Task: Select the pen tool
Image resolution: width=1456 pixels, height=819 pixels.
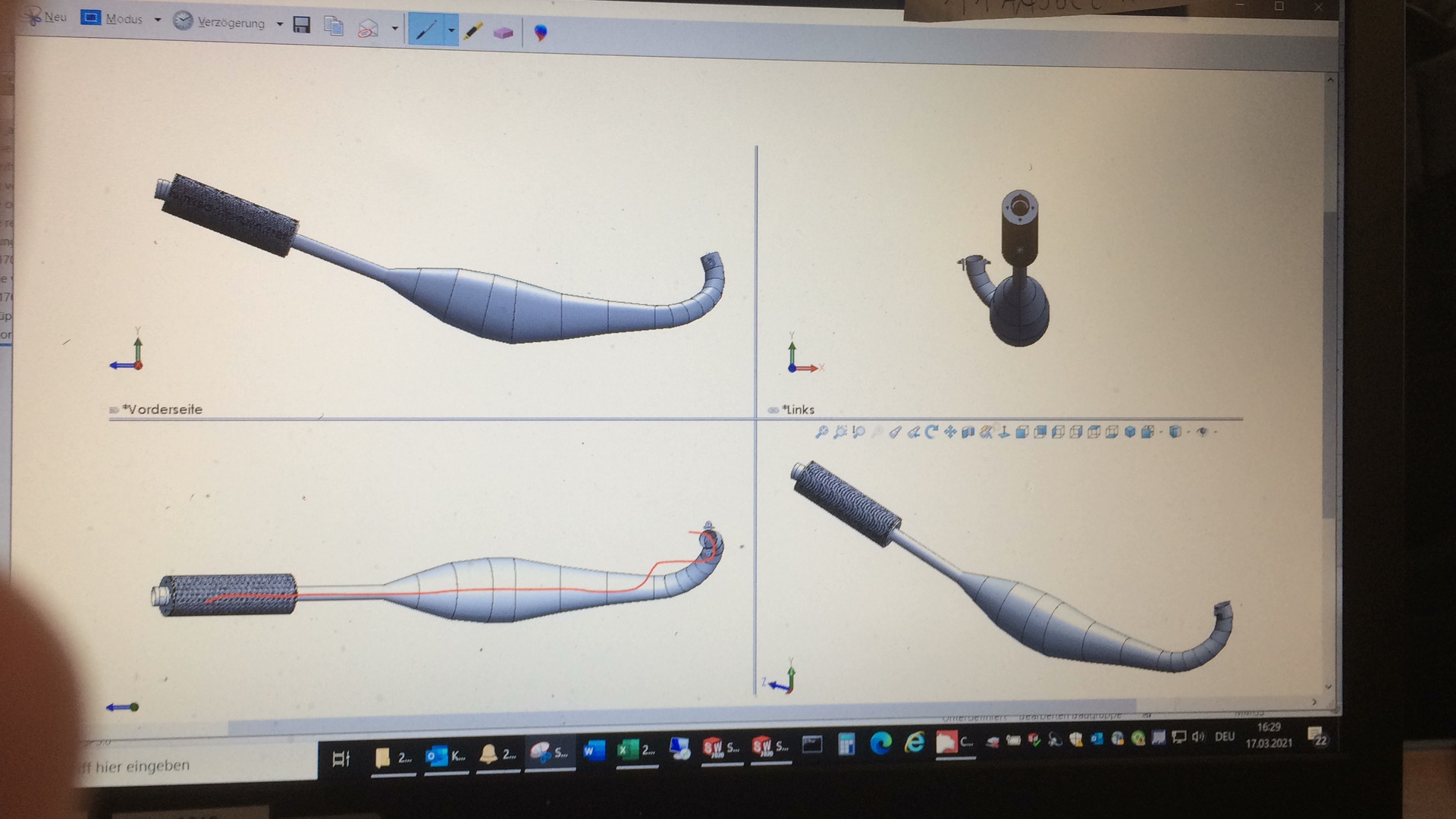Action: click(x=425, y=30)
